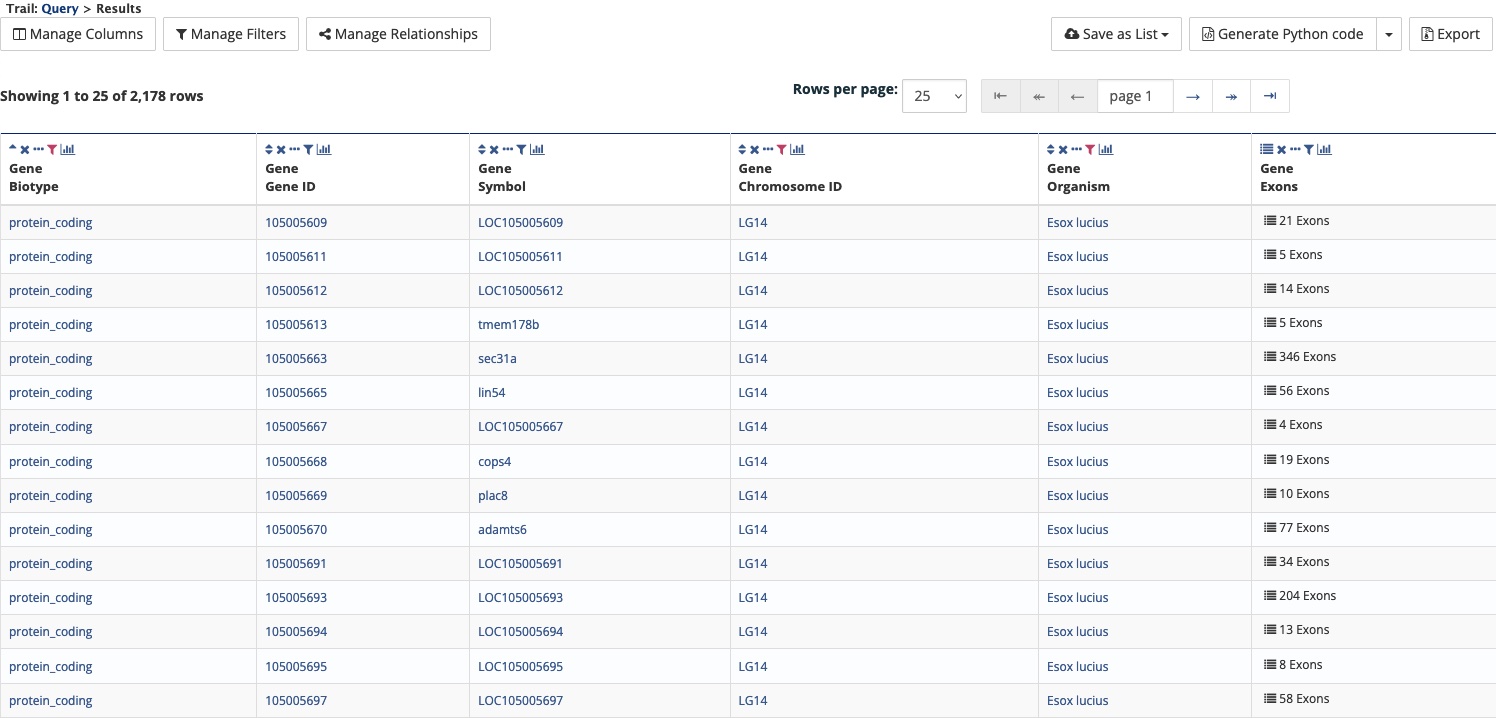Open filter for Gene Biotype column
The height and width of the screenshot is (718, 1496).
53,150
